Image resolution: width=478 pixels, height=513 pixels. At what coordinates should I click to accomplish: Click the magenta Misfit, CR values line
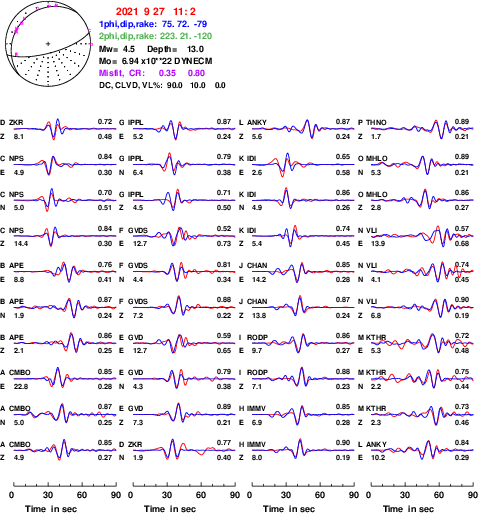tap(152, 73)
